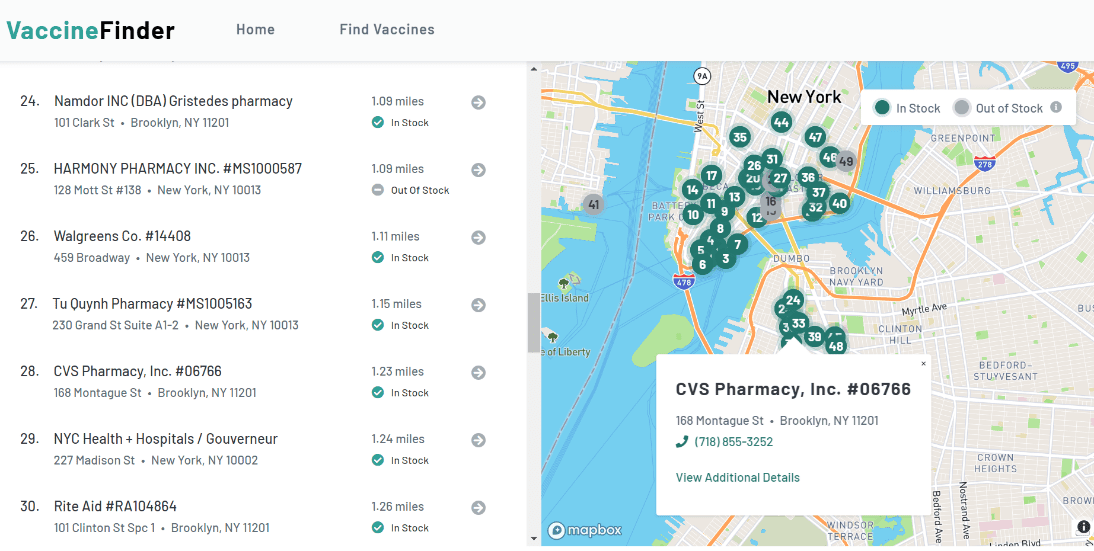This screenshot has height=551, width=1094.
Task: Open details arrow for Tu Quynh Pharmacy
Action: coord(478,305)
